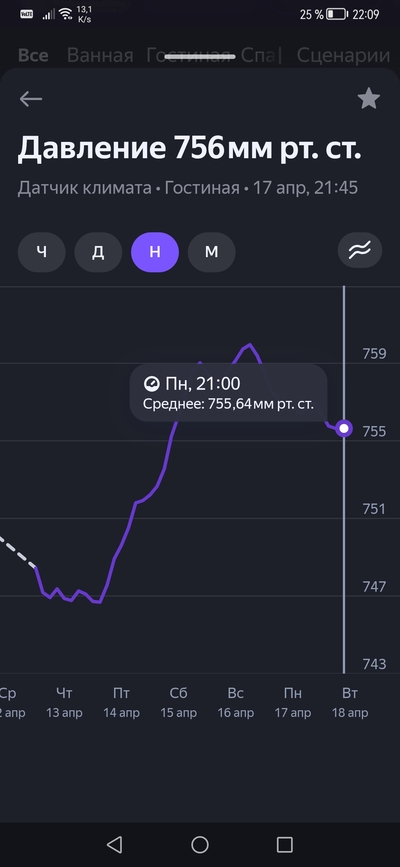Select the Д daily range
400x867 pixels.
coord(98,252)
